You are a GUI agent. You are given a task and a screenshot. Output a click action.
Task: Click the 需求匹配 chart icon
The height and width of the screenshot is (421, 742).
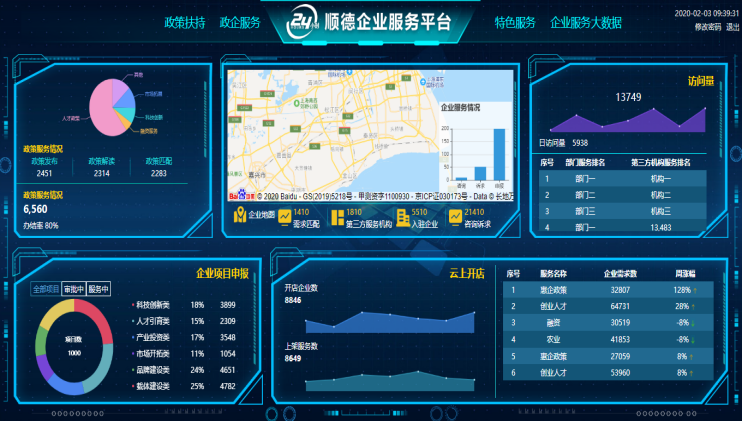click(286, 215)
